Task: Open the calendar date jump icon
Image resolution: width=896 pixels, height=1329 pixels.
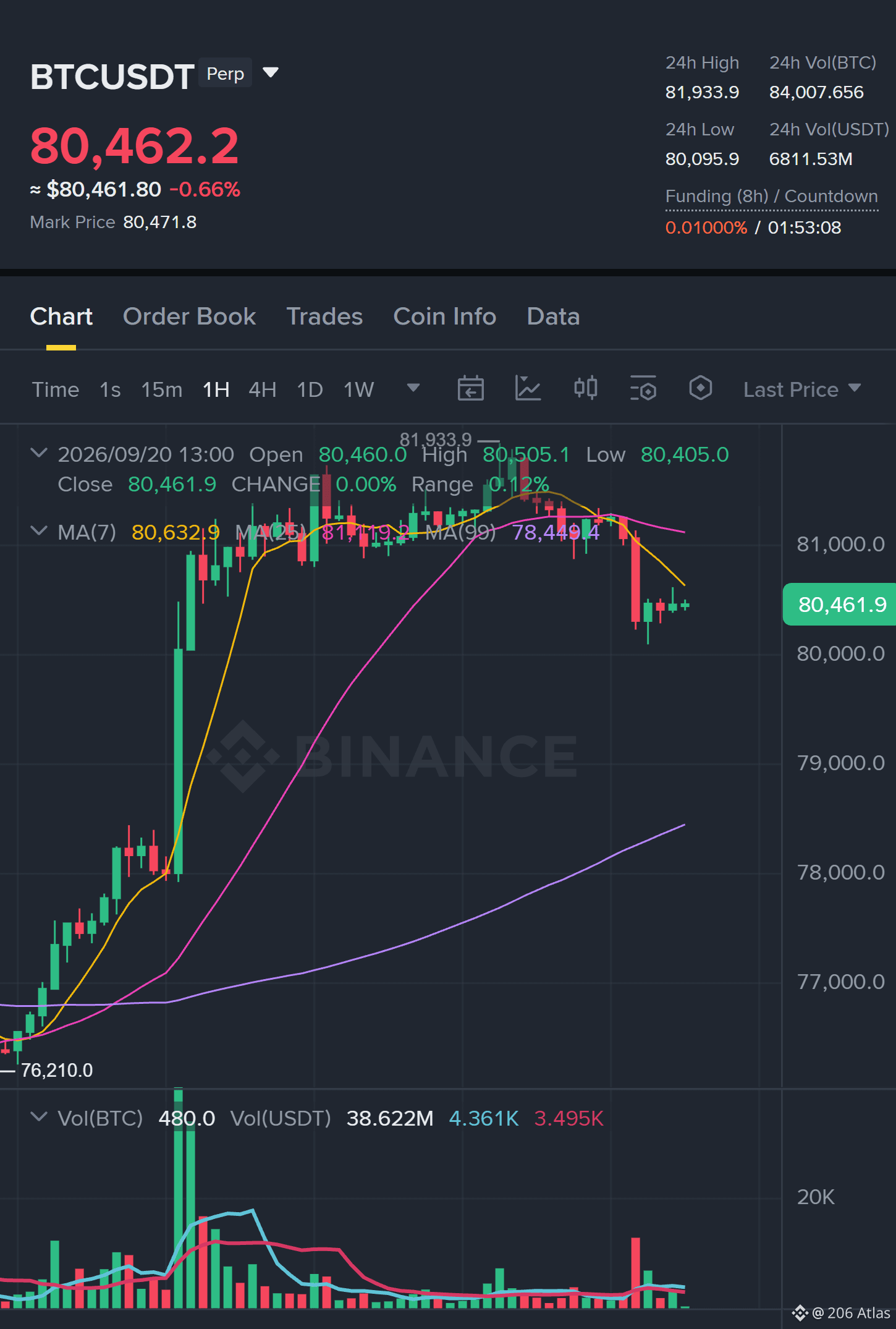Action: [470, 389]
